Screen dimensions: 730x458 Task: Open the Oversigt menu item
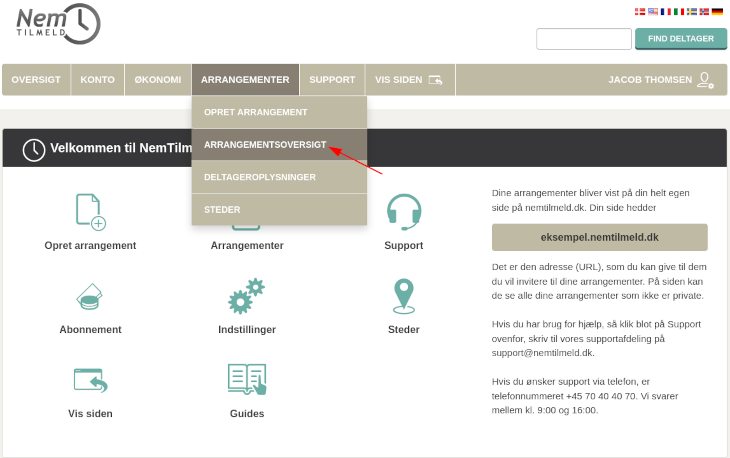(x=36, y=80)
